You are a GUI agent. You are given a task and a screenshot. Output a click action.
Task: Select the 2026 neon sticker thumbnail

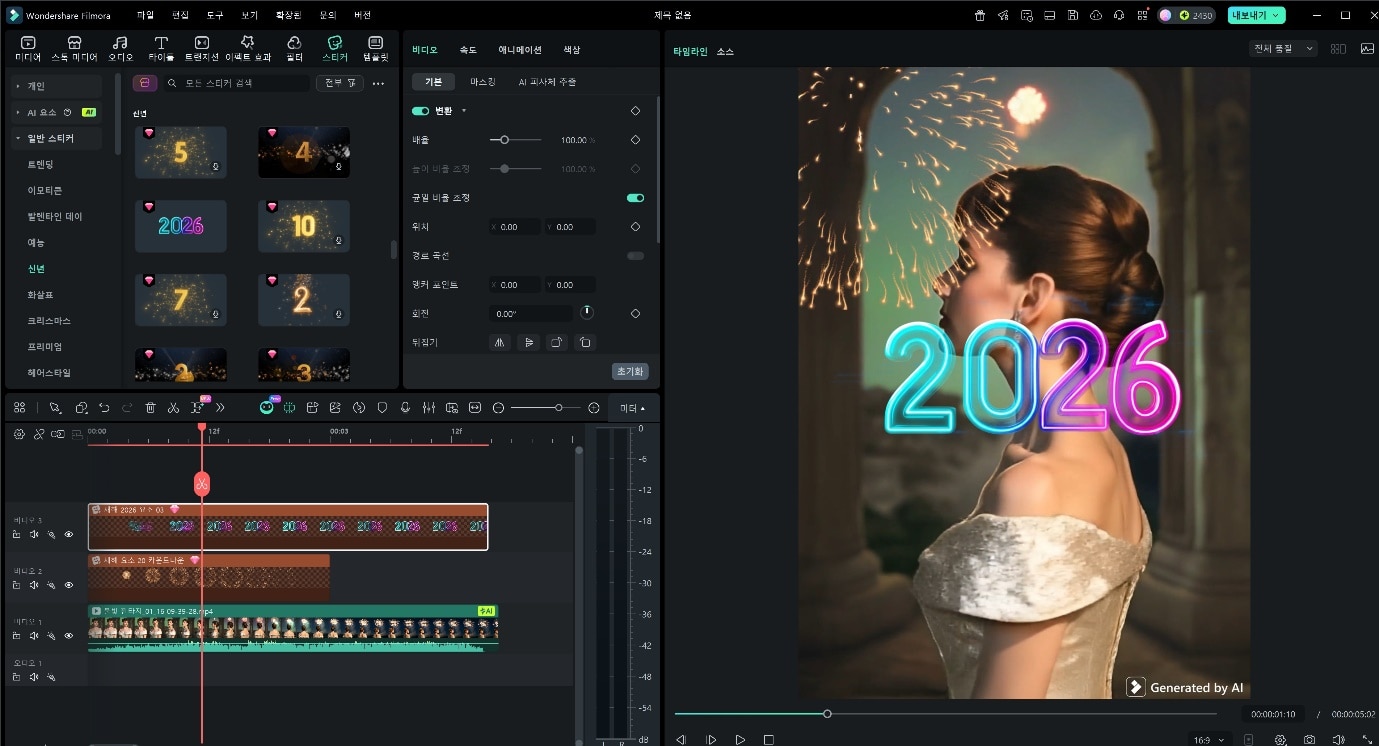tap(181, 226)
